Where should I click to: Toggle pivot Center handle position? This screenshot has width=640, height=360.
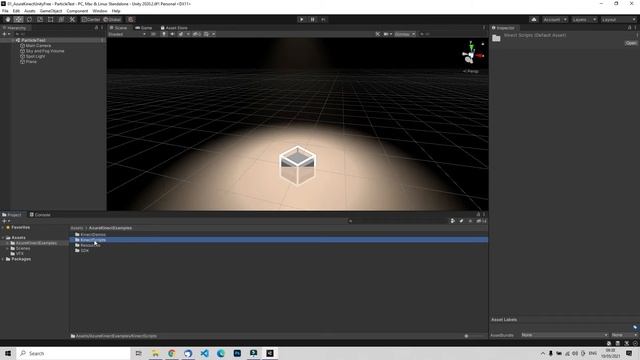click(91, 20)
